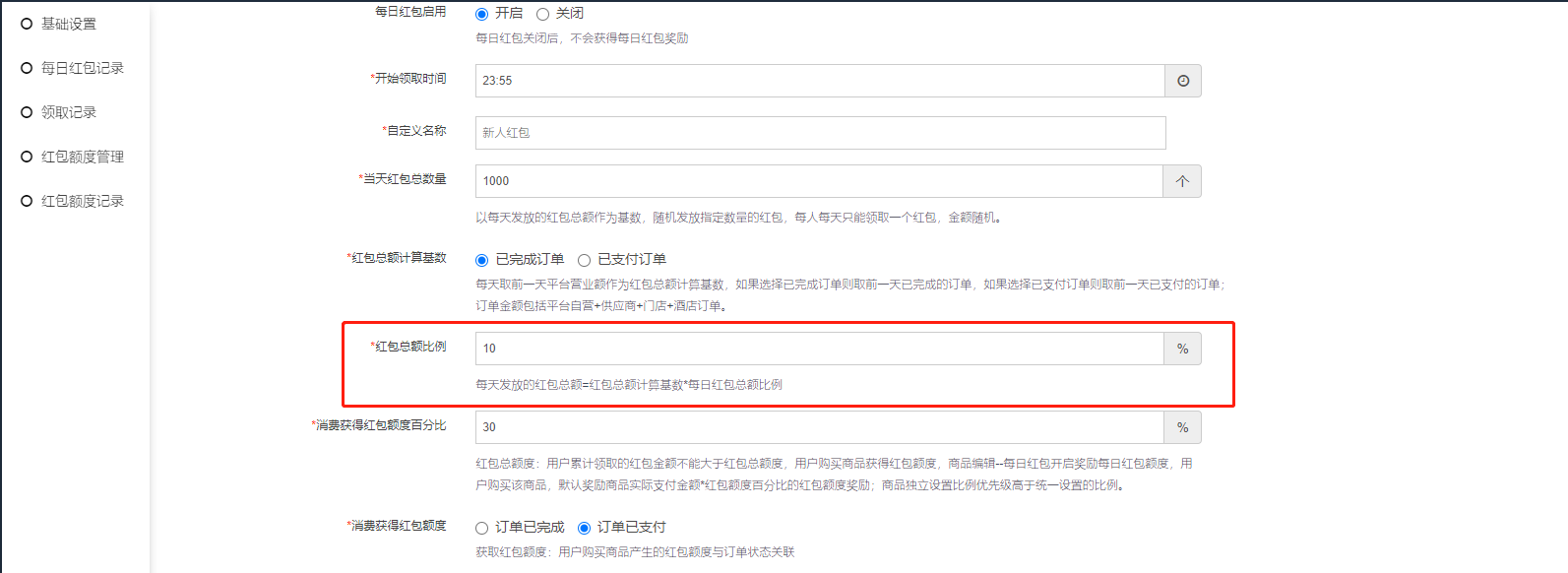The width and height of the screenshot is (1568, 573).
Task: Select 关闭 for daily red packet
Action: click(542, 14)
